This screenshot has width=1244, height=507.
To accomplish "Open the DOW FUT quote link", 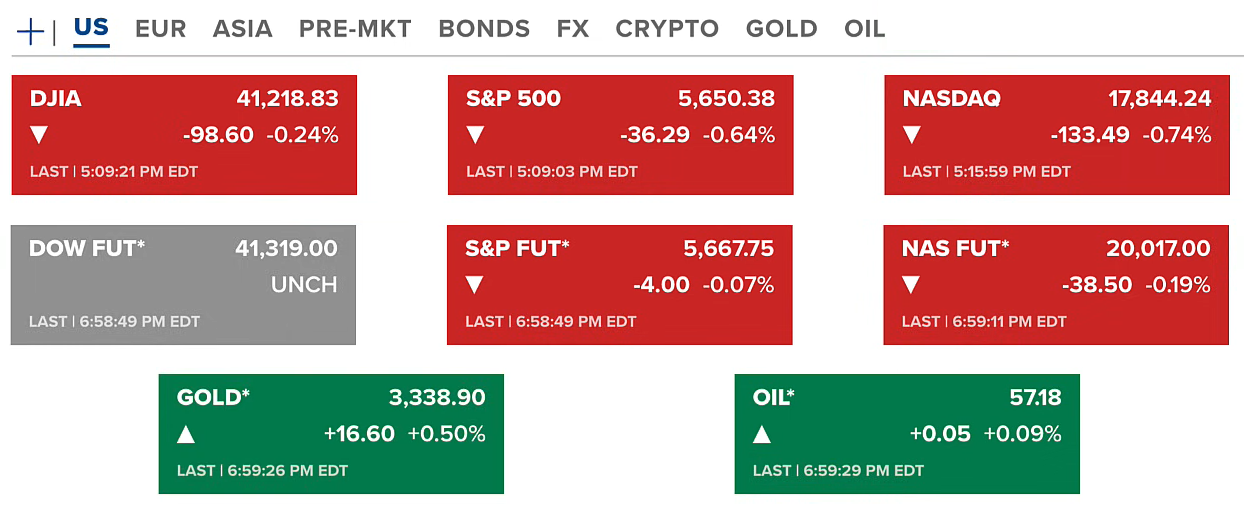I will pos(87,249).
